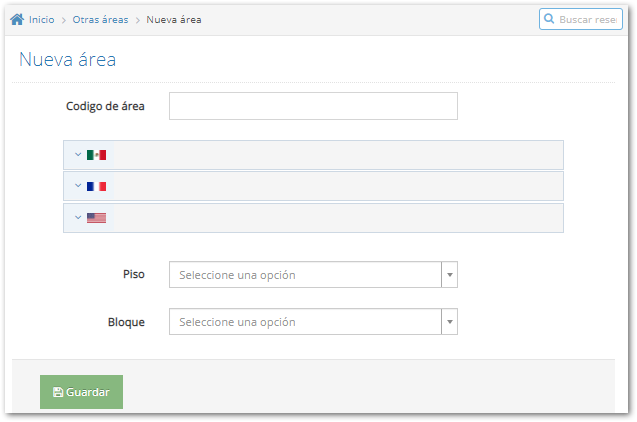Select the French flag language icon
Viewport: 637px width, 422px height.
(96, 186)
